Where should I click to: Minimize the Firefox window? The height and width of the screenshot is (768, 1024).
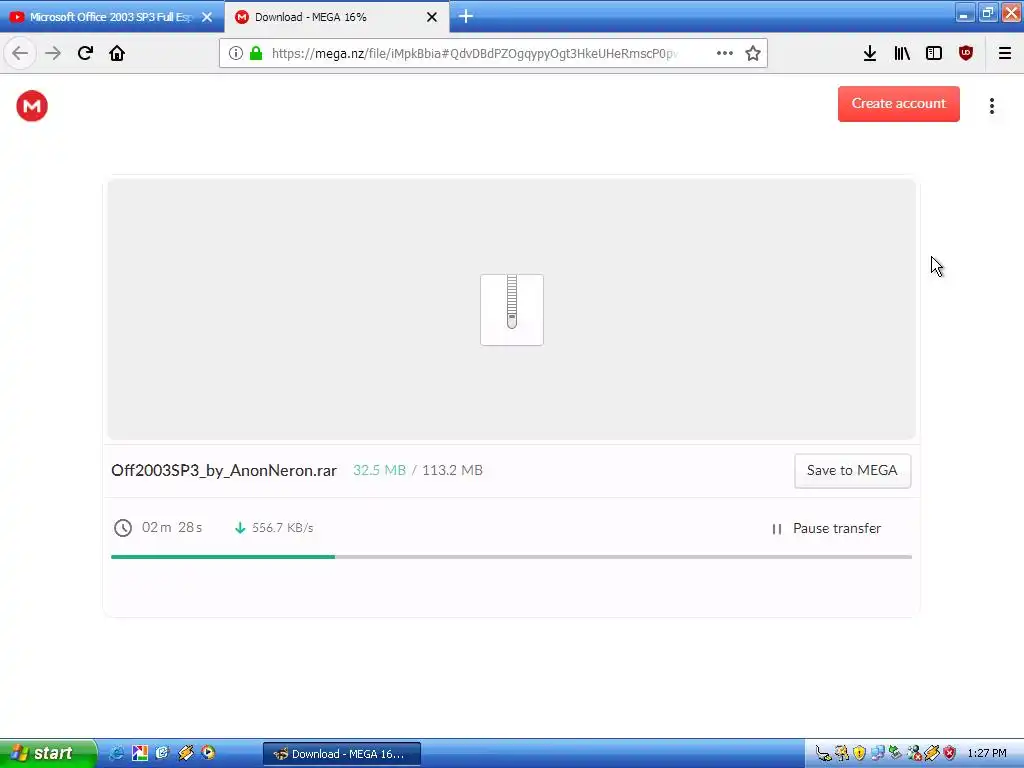(x=965, y=13)
